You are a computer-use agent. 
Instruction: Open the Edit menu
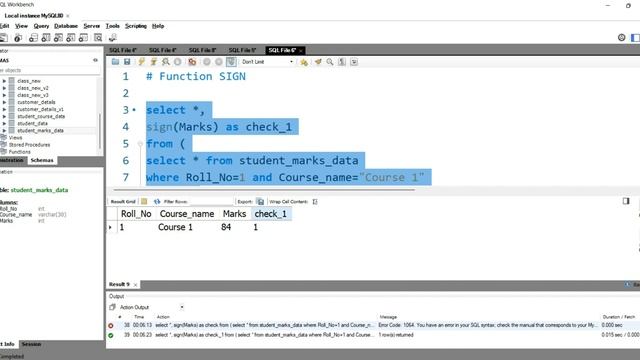[4, 26]
